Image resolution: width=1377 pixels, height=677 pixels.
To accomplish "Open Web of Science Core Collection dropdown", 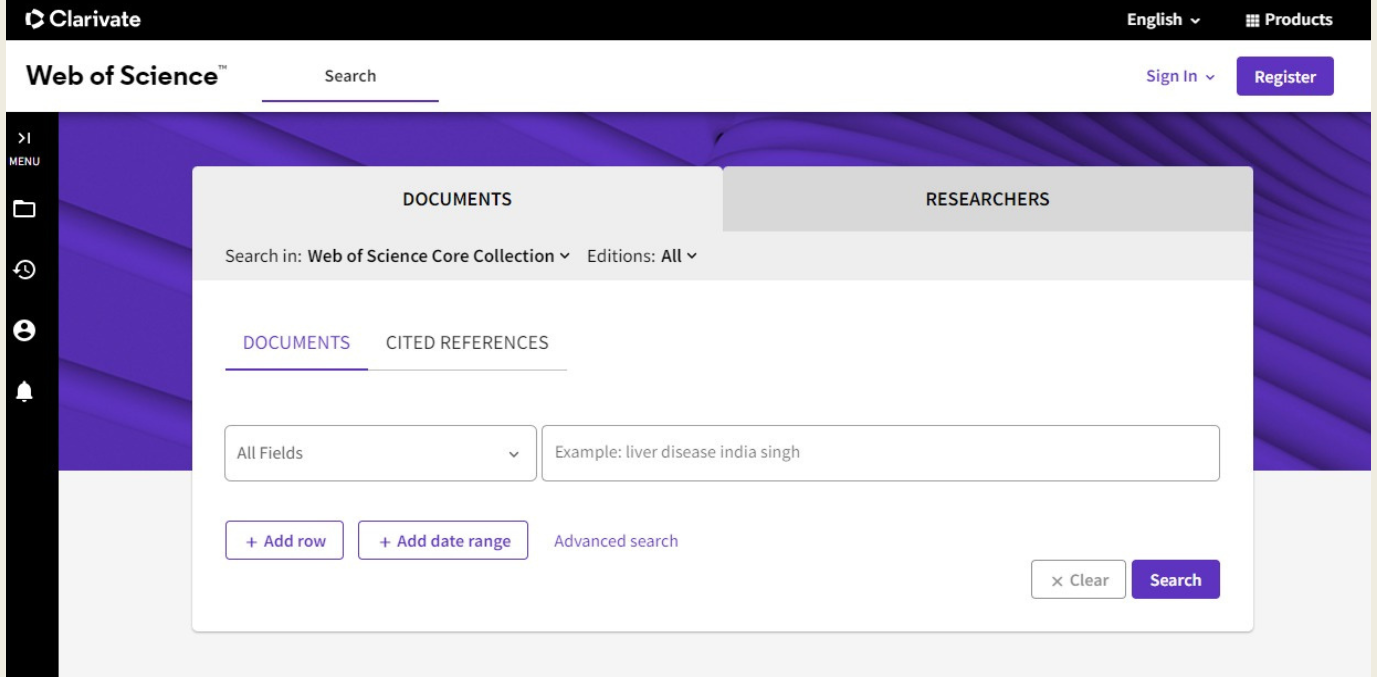I will point(439,256).
